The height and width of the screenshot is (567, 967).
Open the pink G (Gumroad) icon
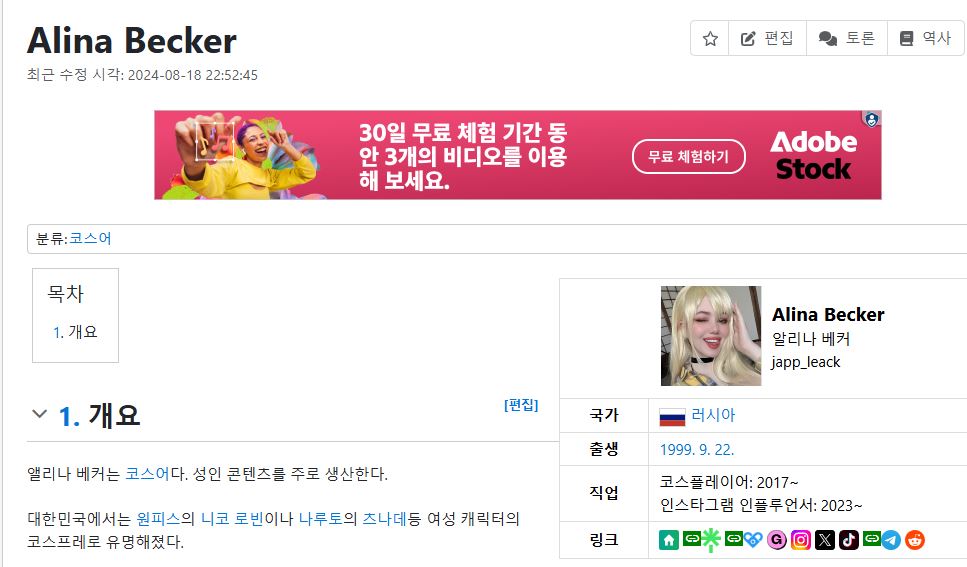point(776,540)
